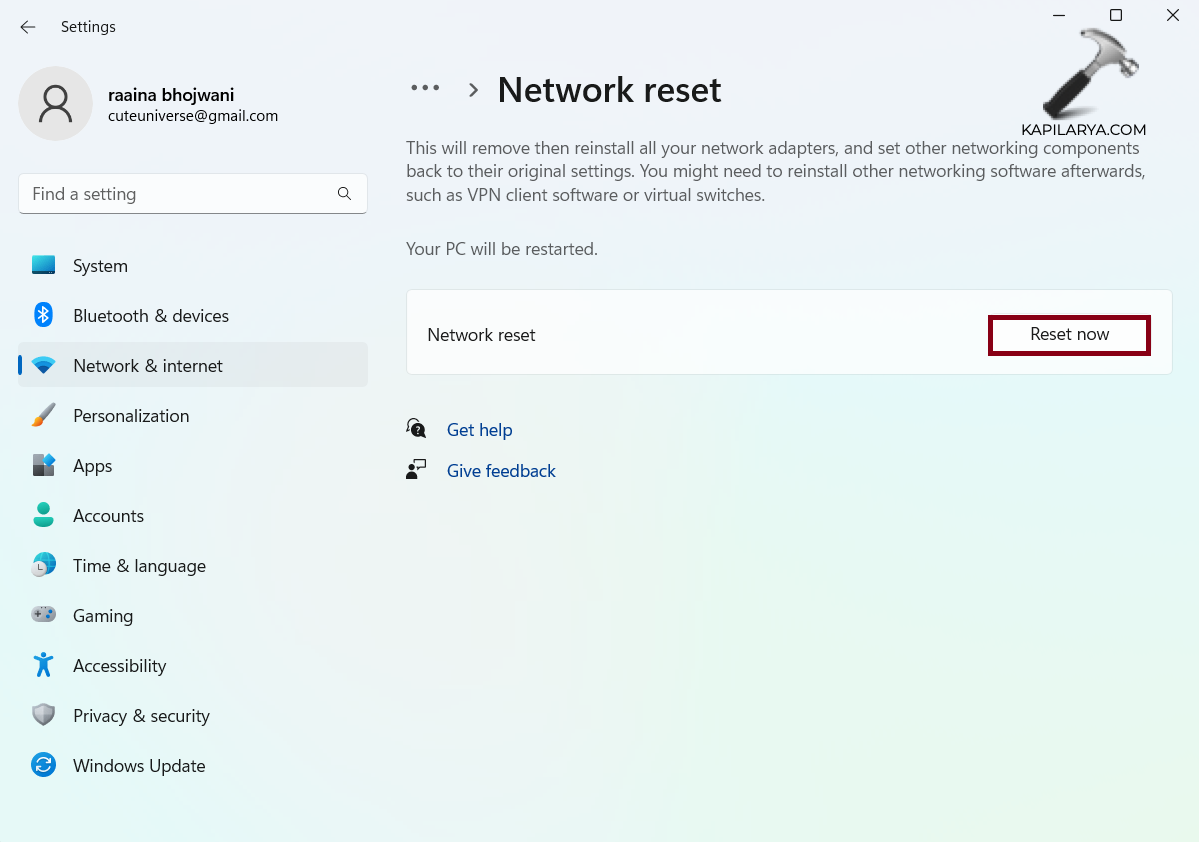Expand the breadcrumb ellipsis menu
This screenshot has height=842, width=1199.
pos(425,89)
